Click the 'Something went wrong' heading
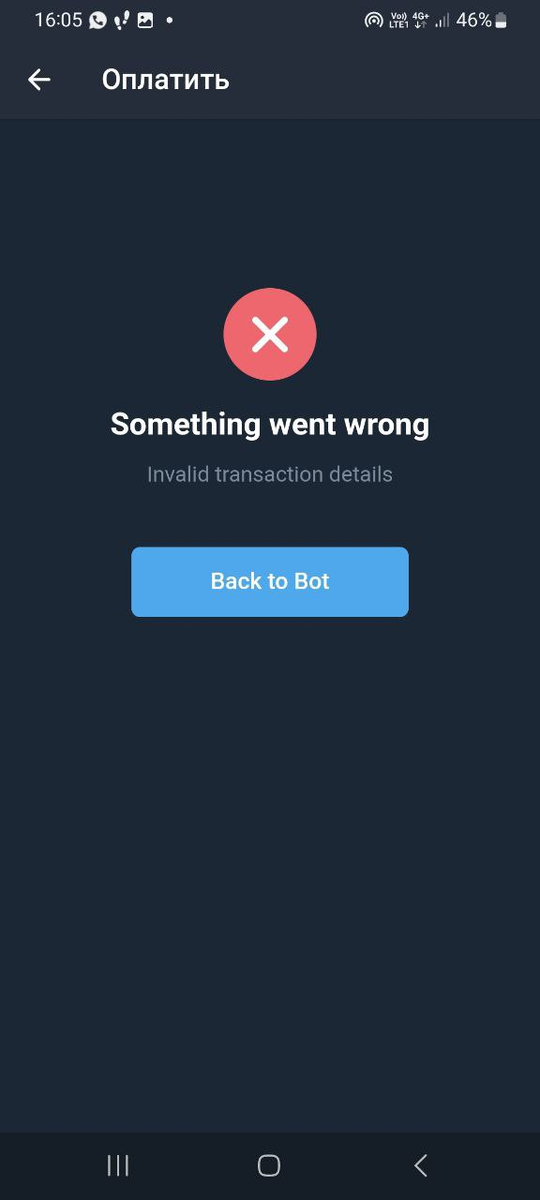 click(x=270, y=424)
